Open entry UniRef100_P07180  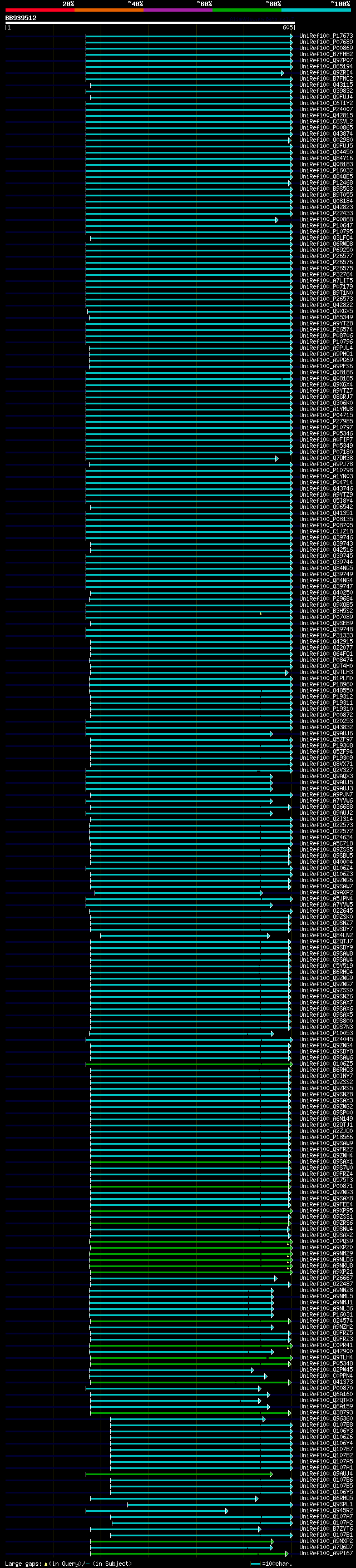pos(325,452)
